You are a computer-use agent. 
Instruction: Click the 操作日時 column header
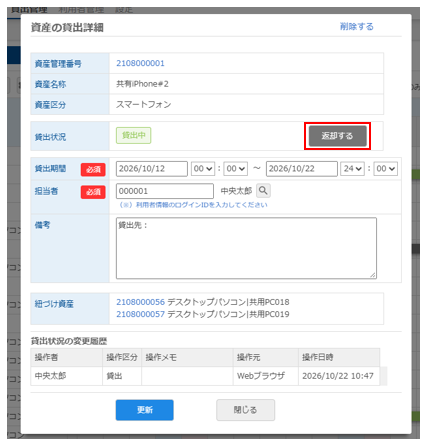(x=339, y=357)
